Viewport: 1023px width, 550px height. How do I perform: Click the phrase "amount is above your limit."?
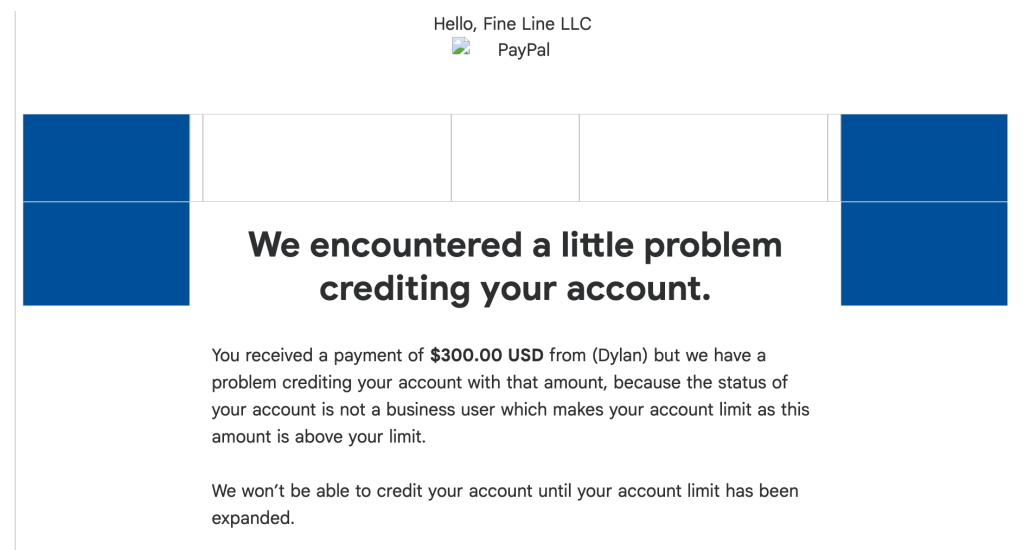pyautogui.click(x=319, y=437)
